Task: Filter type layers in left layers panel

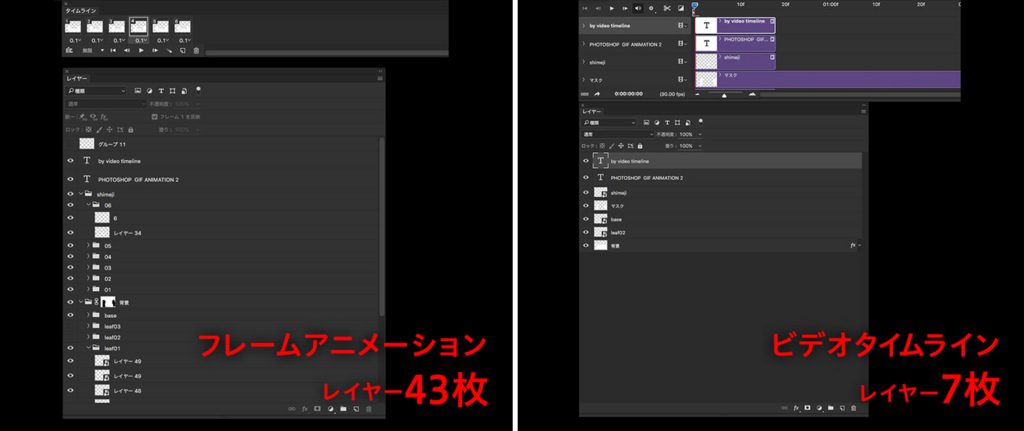Action: pyautogui.click(x=161, y=91)
